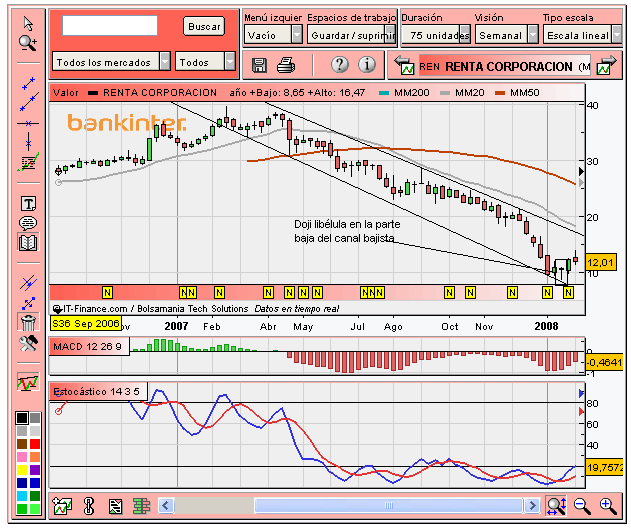Click the search input field

point(110,26)
